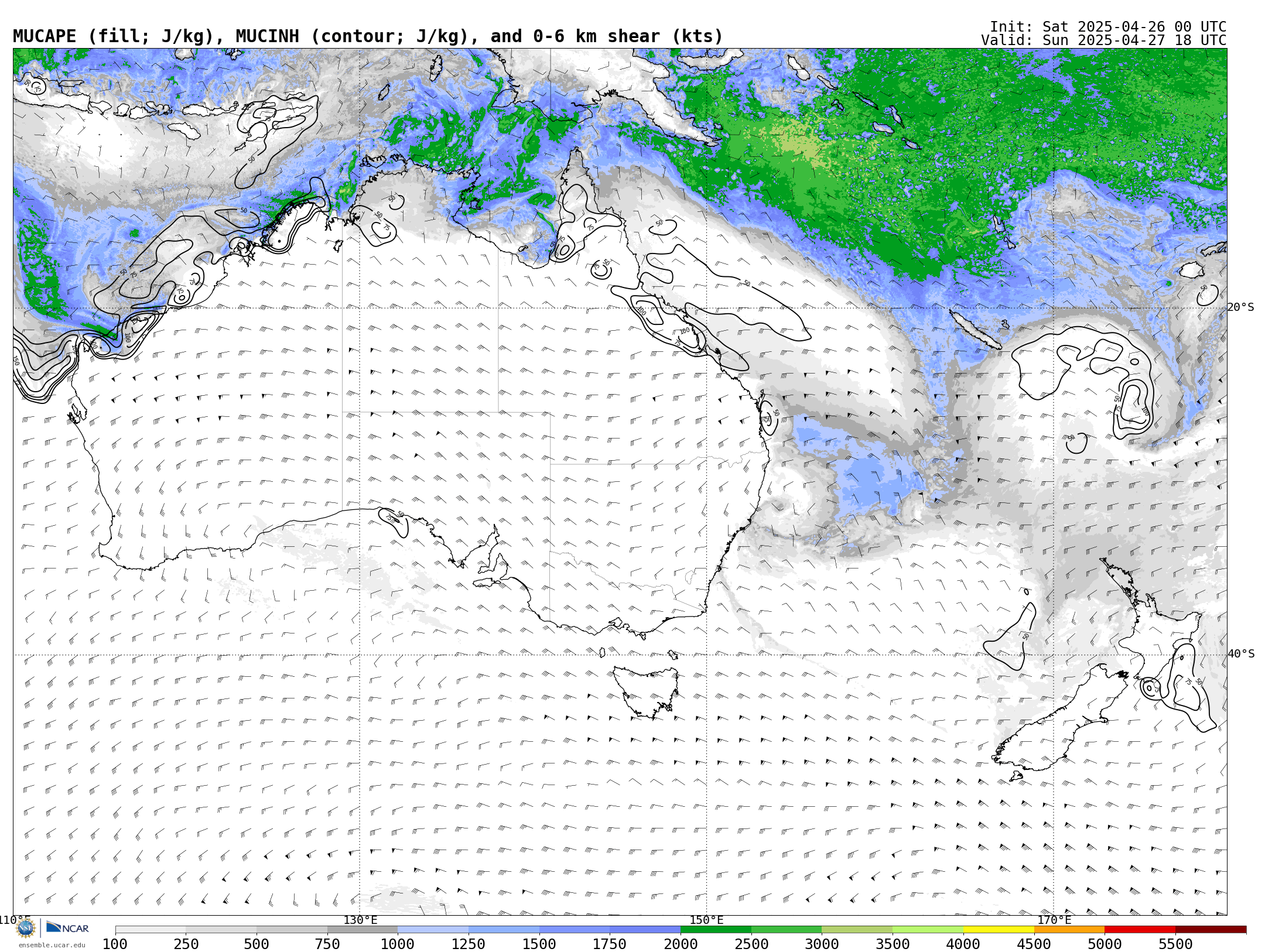Pick the lightest gray 100–250 colorbar swatch
This screenshot has height=952, width=1265.
point(151,930)
